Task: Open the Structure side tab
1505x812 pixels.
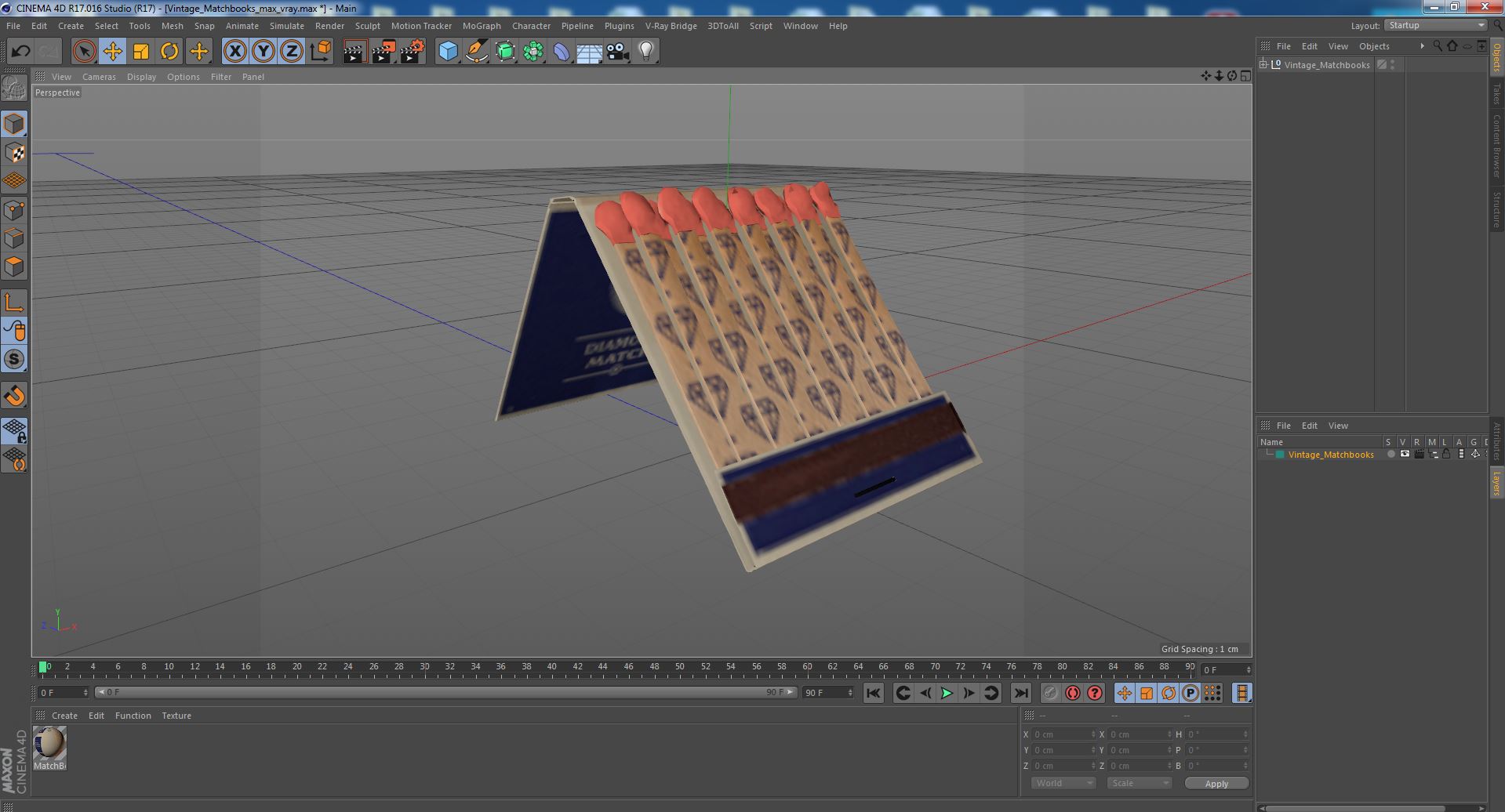Action: point(1496,209)
